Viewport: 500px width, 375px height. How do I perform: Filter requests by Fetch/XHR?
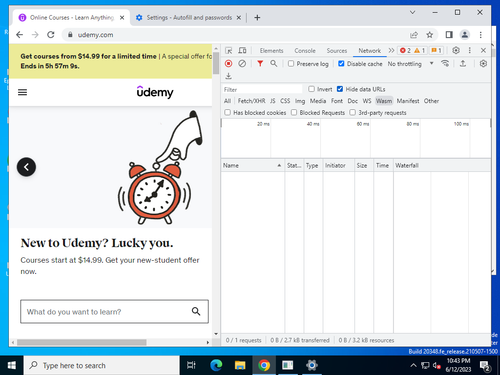(x=251, y=101)
